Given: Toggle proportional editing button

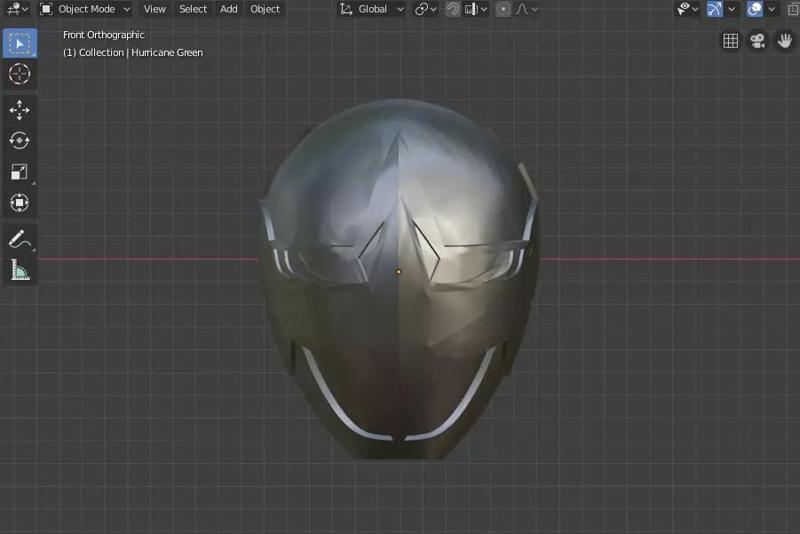Looking at the screenshot, I should pos(503,9).
